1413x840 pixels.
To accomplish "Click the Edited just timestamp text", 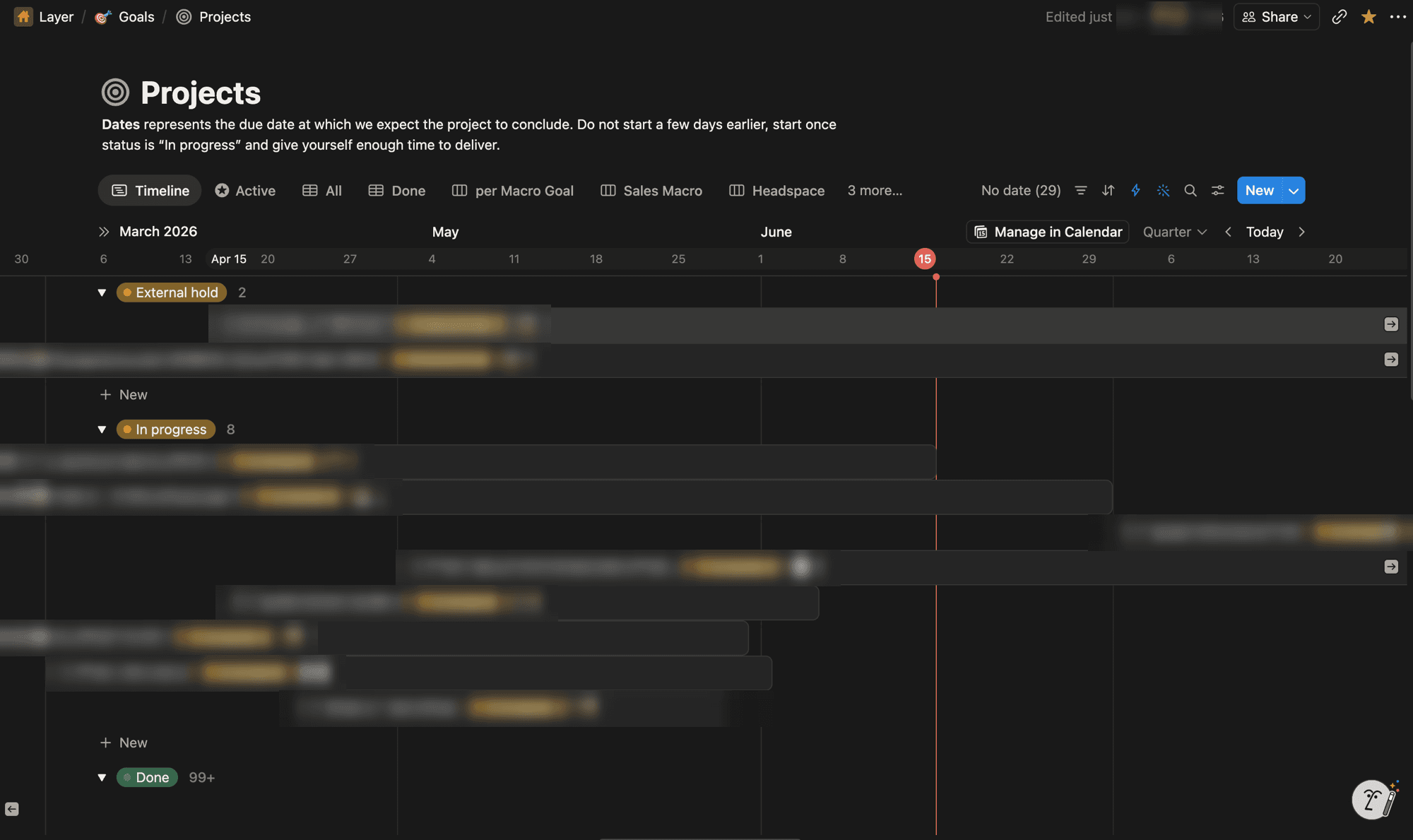I will 1078,17.
